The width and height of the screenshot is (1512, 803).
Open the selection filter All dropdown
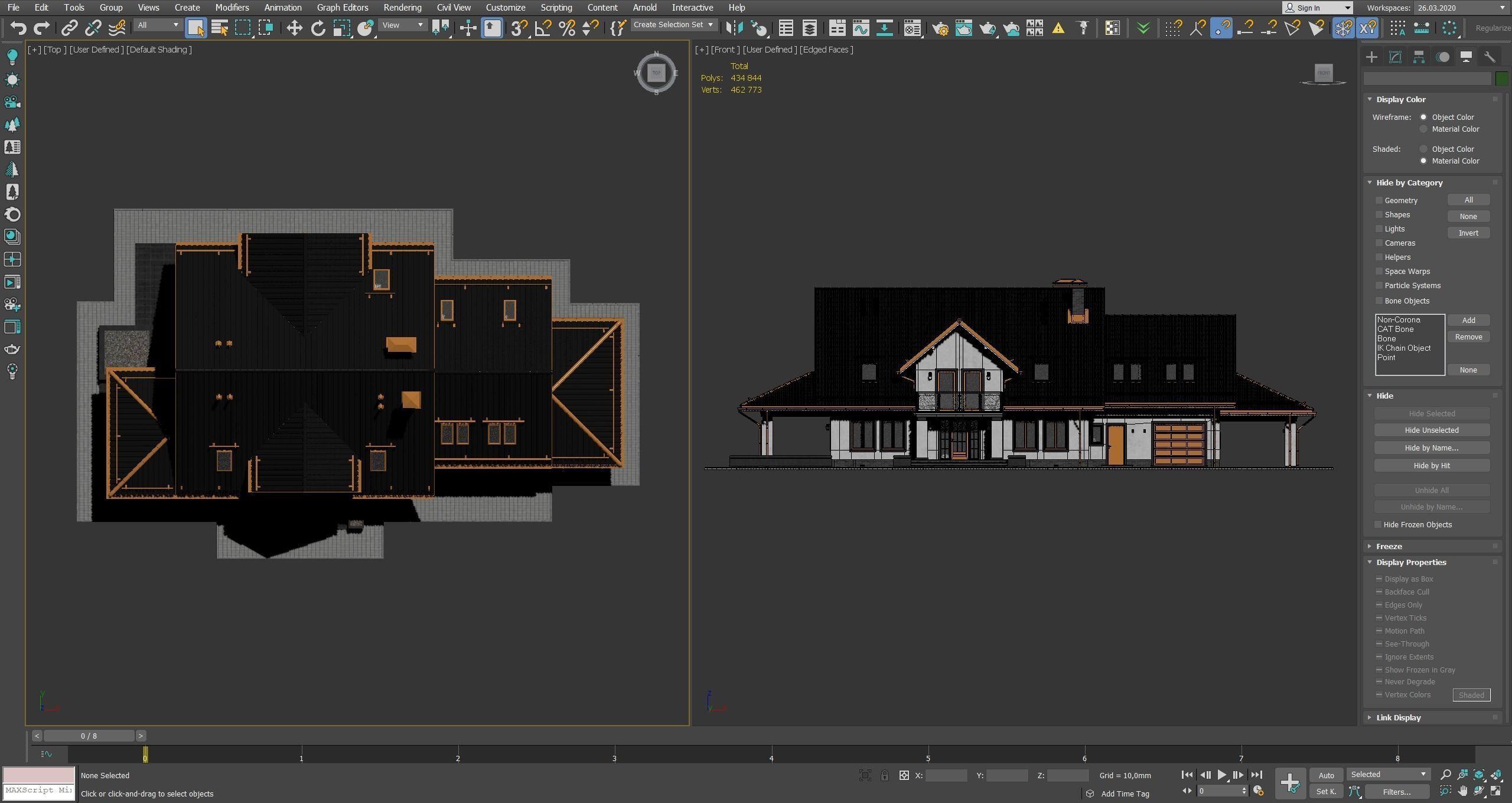coord(157,25)
